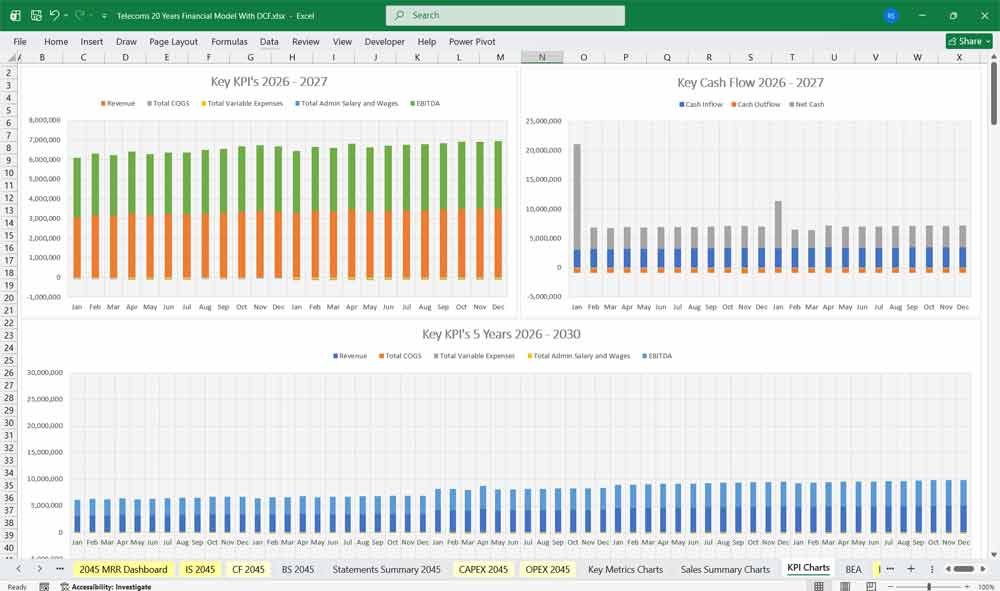Select the IS 2045 sheet tab
Viewport: 1000px width, 591px height.
pos(200,569)
